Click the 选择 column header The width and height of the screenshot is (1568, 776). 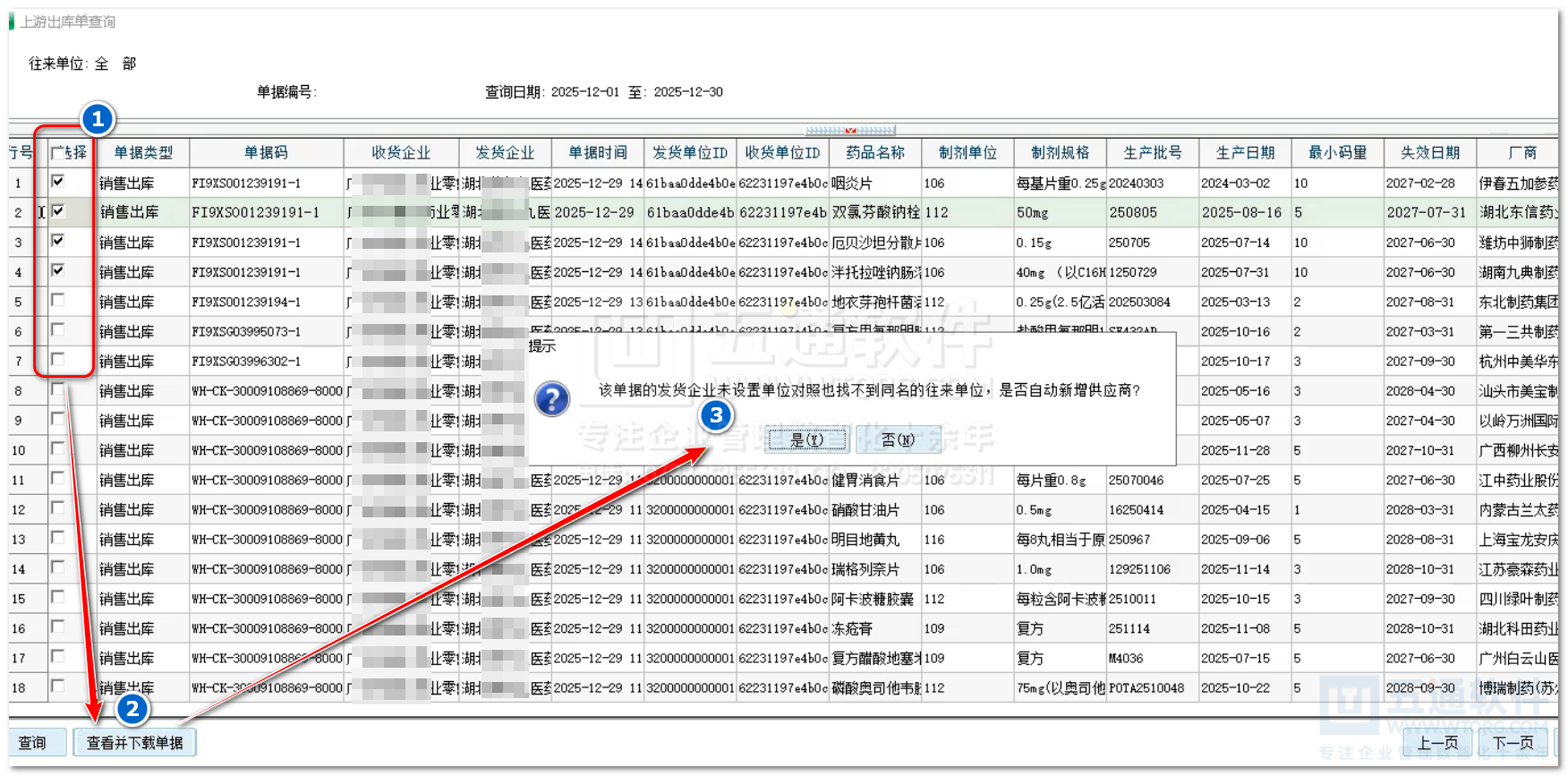[70, 153]
